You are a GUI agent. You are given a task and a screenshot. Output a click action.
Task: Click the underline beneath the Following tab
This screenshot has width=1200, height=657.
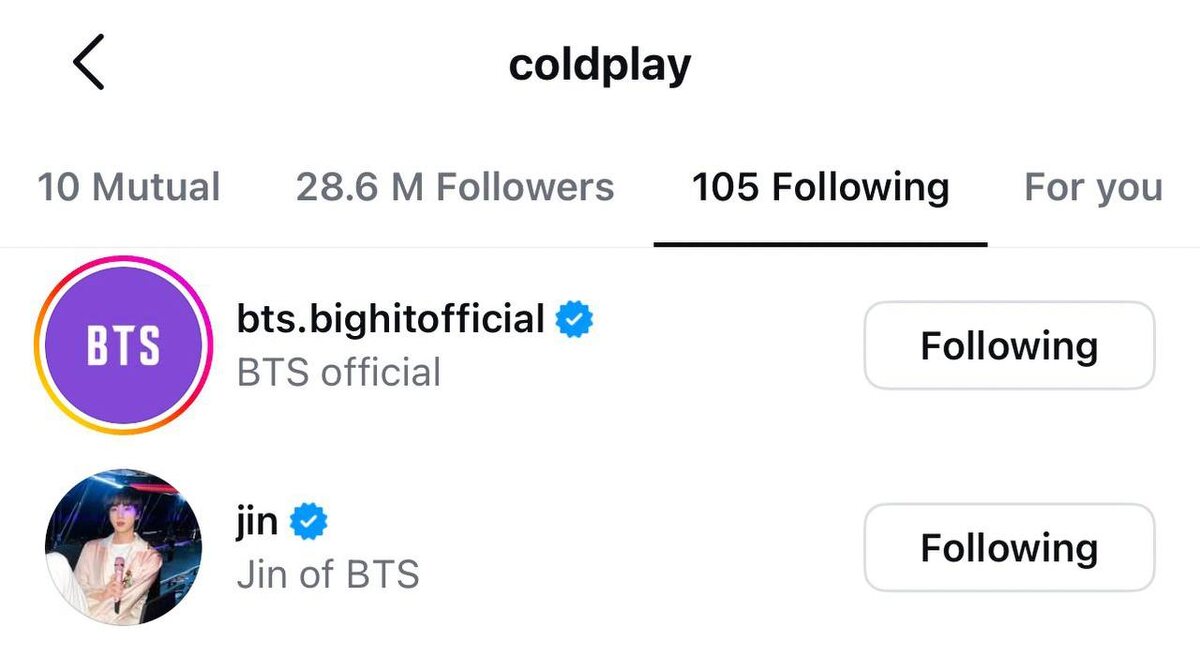(x=820, y=243)
